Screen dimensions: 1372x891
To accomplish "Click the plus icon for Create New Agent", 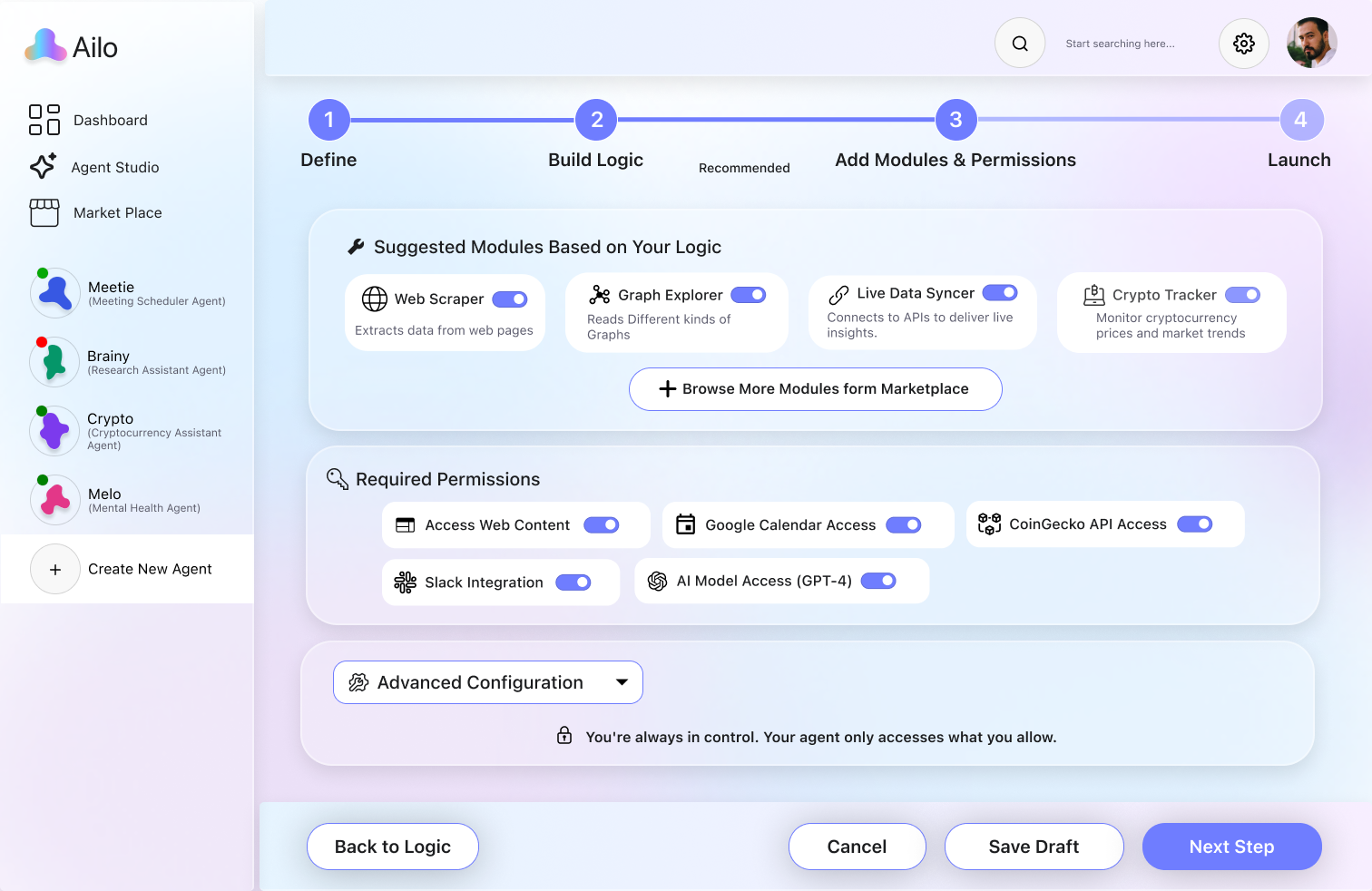I will 55,569.
